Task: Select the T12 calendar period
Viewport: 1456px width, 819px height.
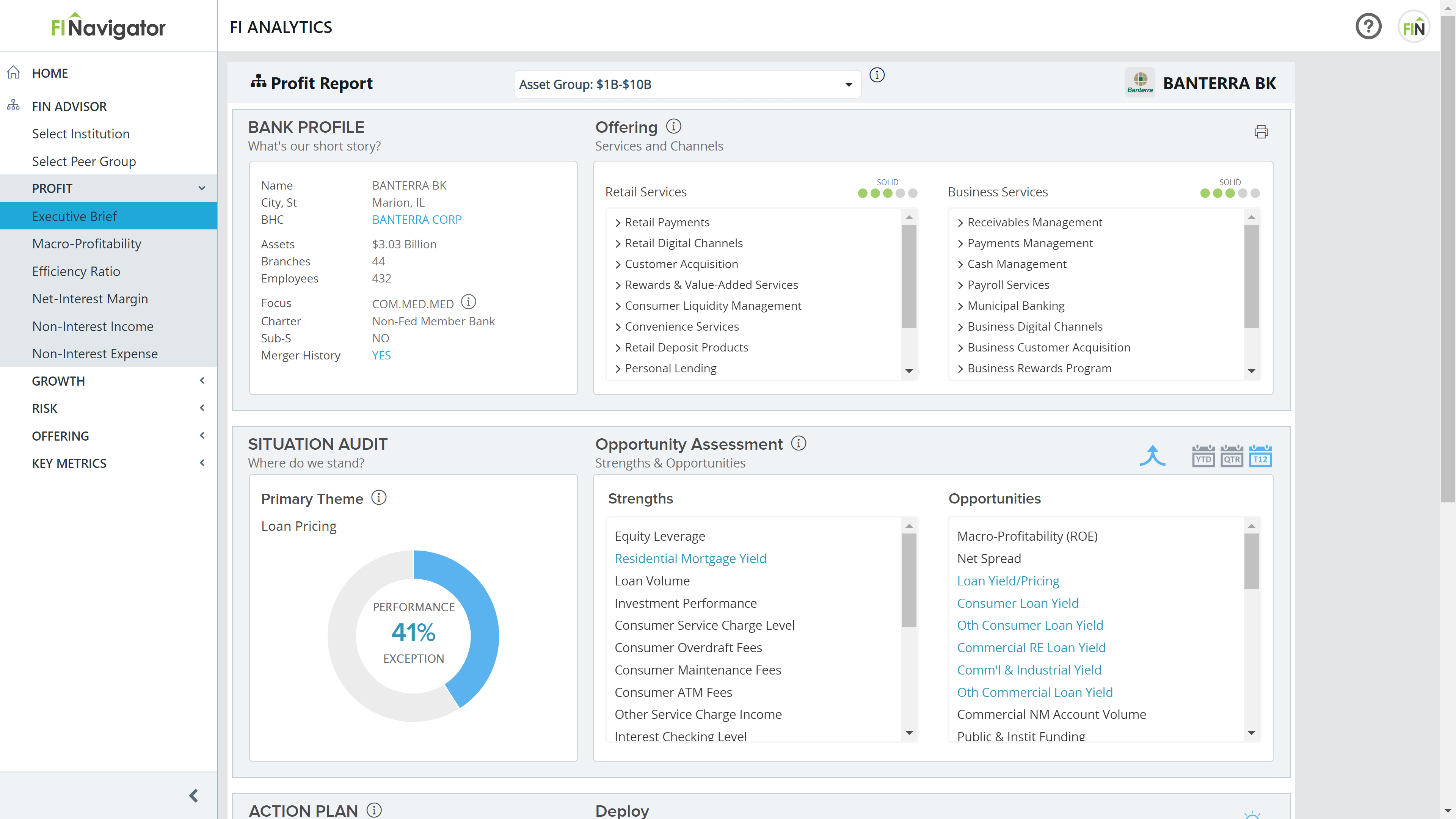Action: tap(1260, 456)
